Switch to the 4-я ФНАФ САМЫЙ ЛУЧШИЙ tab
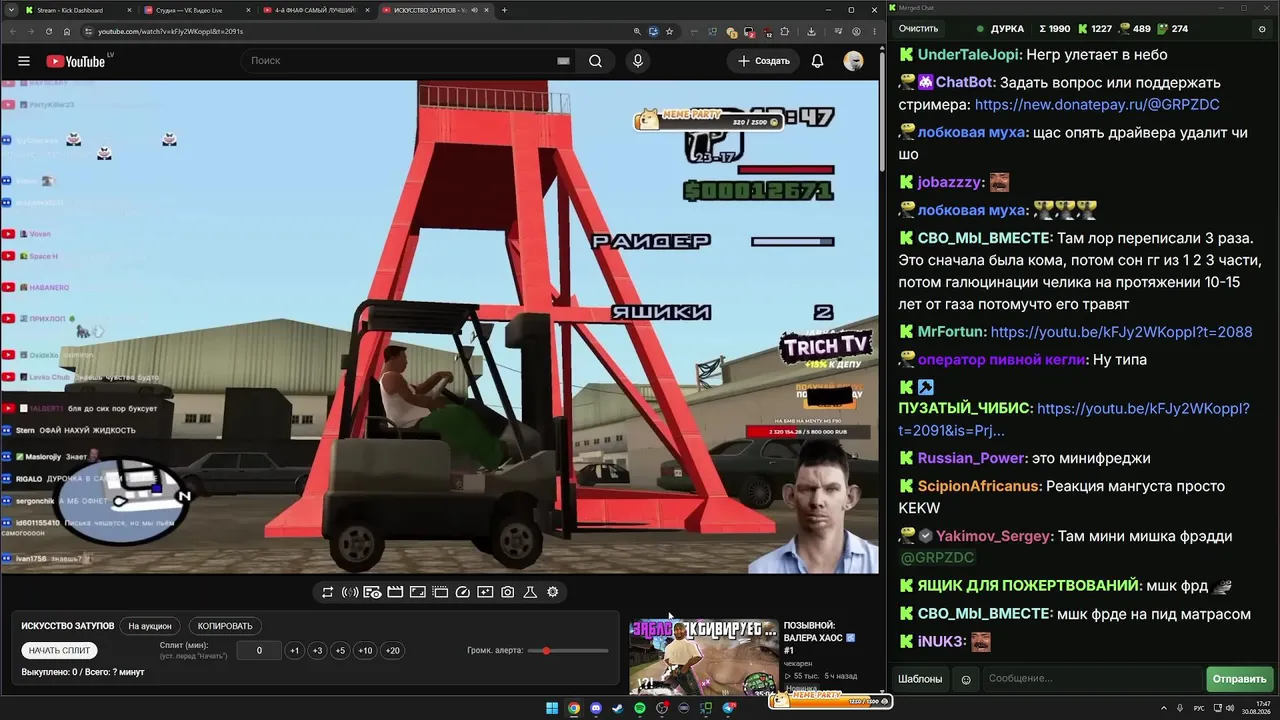Image resolution: width=1280 pixels, height=720 pixels. (x=315, y=10)
